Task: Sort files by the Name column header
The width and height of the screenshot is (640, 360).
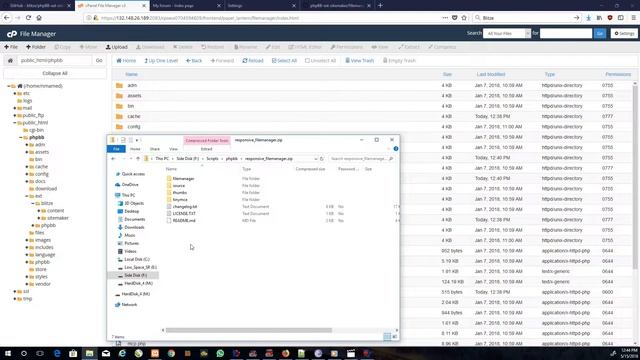Action: coord(131,74)
